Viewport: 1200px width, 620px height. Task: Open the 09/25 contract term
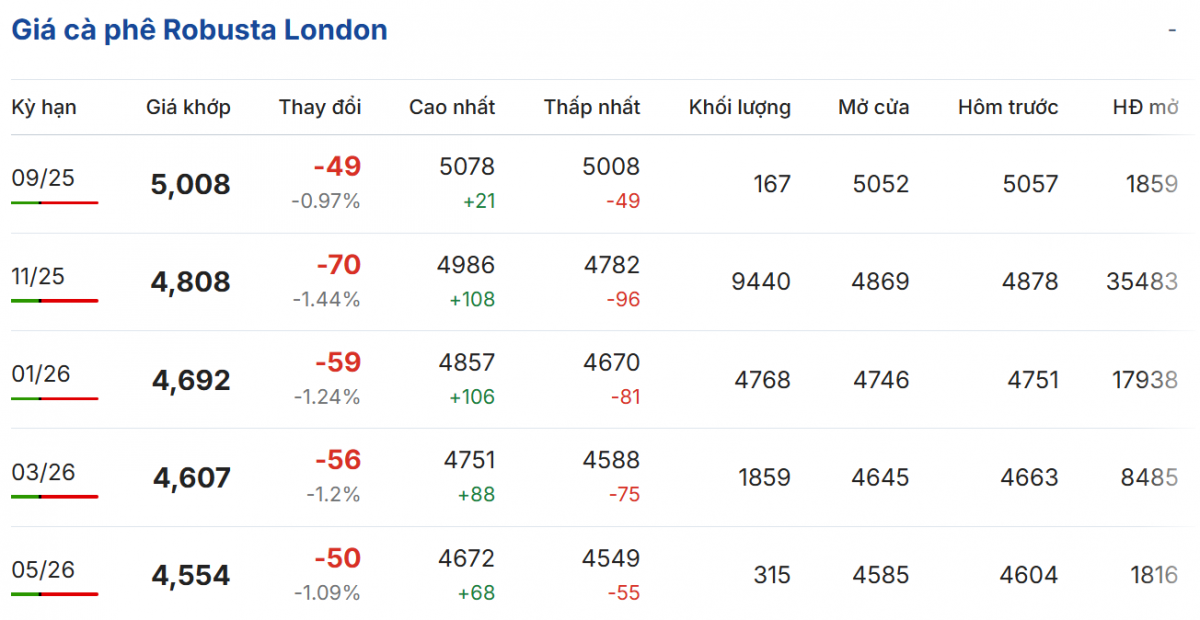43,178
